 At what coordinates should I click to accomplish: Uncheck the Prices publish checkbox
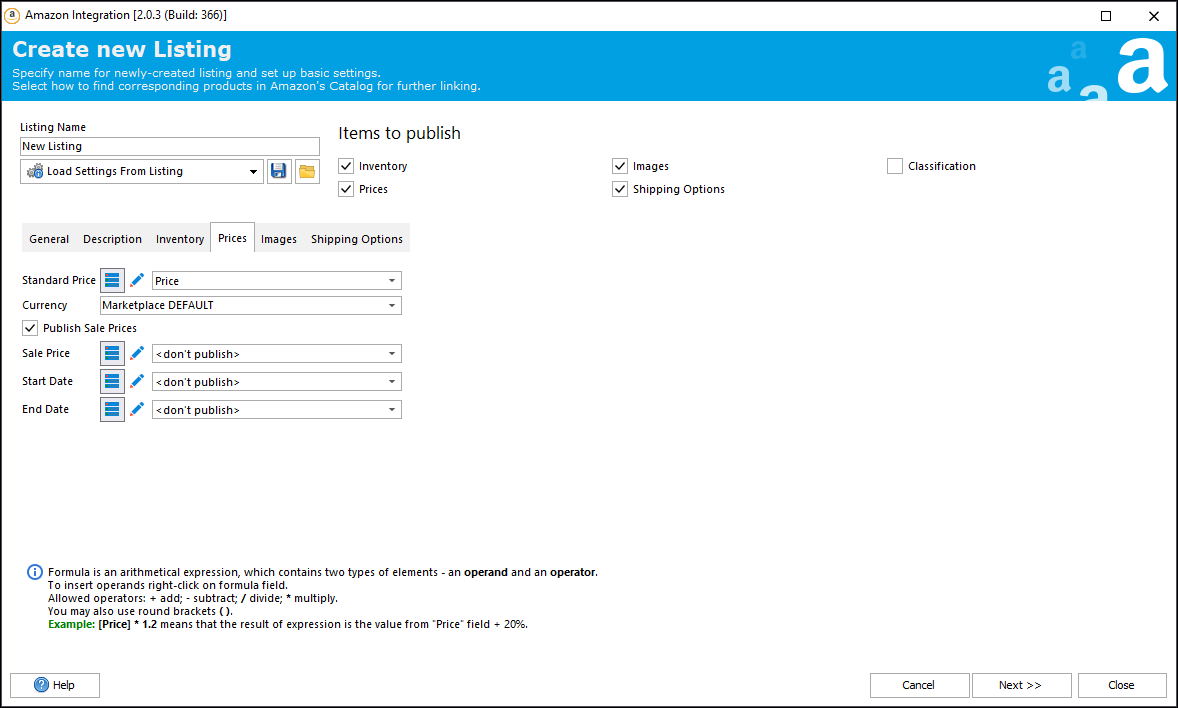pos(346,189)
